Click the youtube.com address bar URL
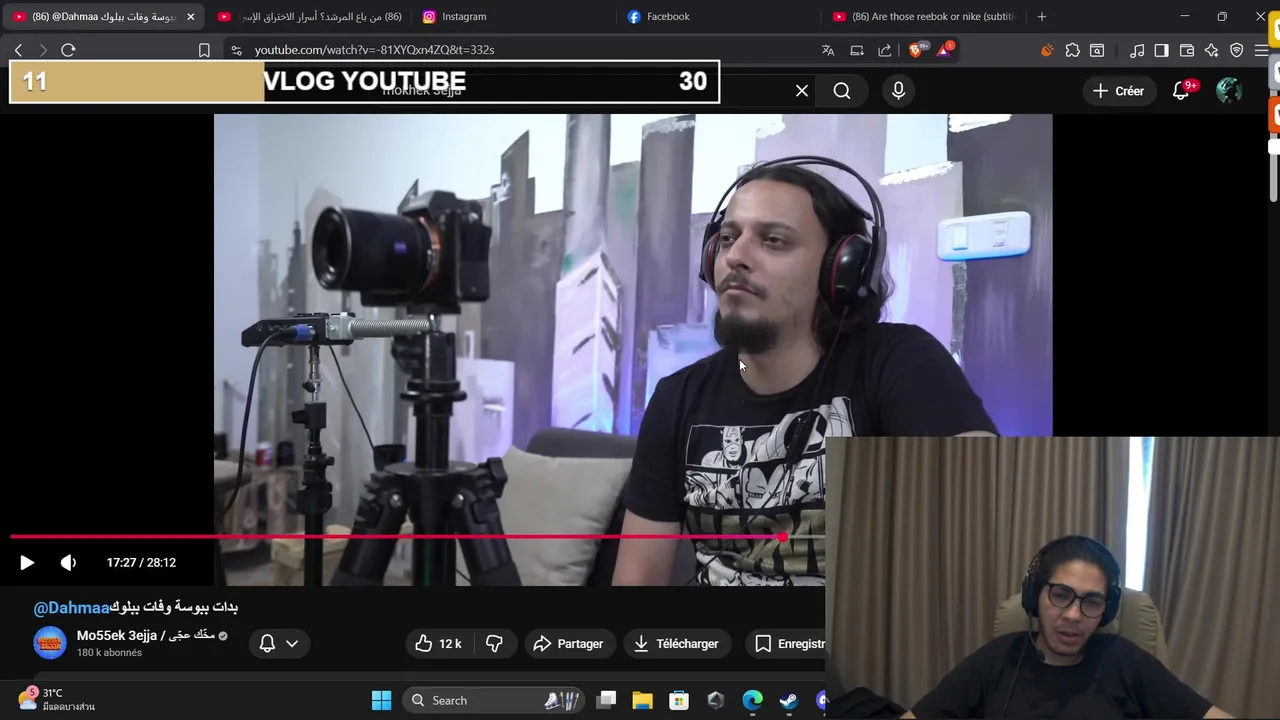 pos(374,50)
